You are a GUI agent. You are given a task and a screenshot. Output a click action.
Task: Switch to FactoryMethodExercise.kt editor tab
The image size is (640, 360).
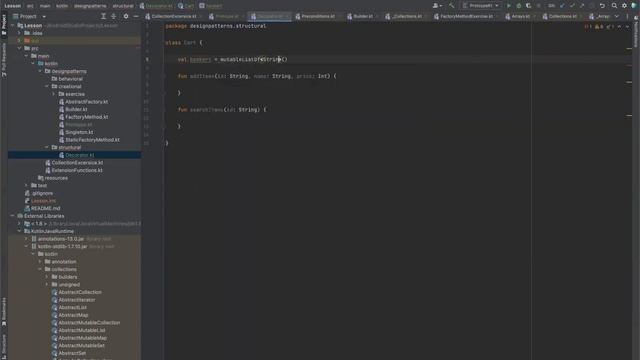464,16
